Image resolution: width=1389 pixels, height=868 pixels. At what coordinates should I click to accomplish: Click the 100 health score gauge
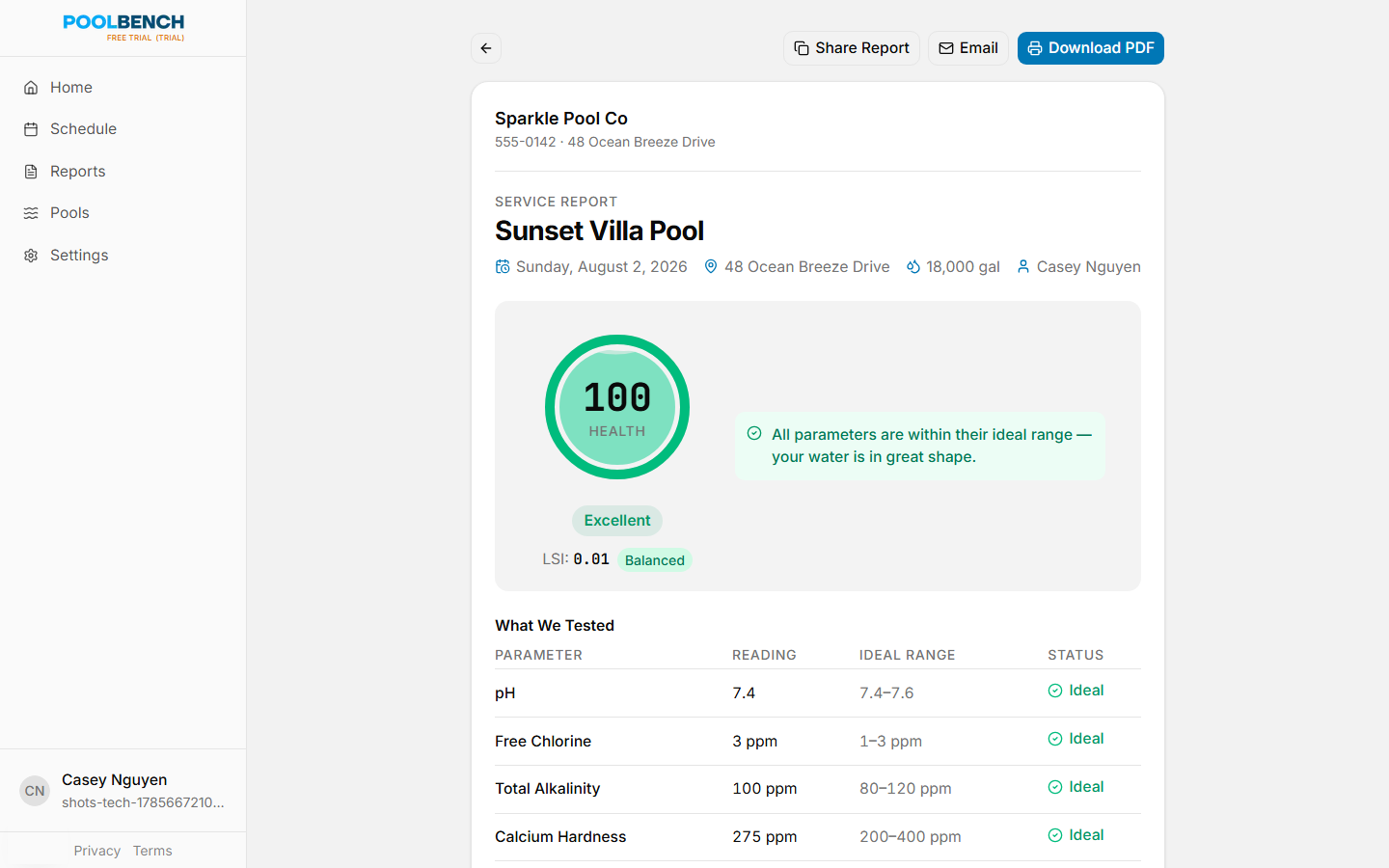click(x=617, y=407)
